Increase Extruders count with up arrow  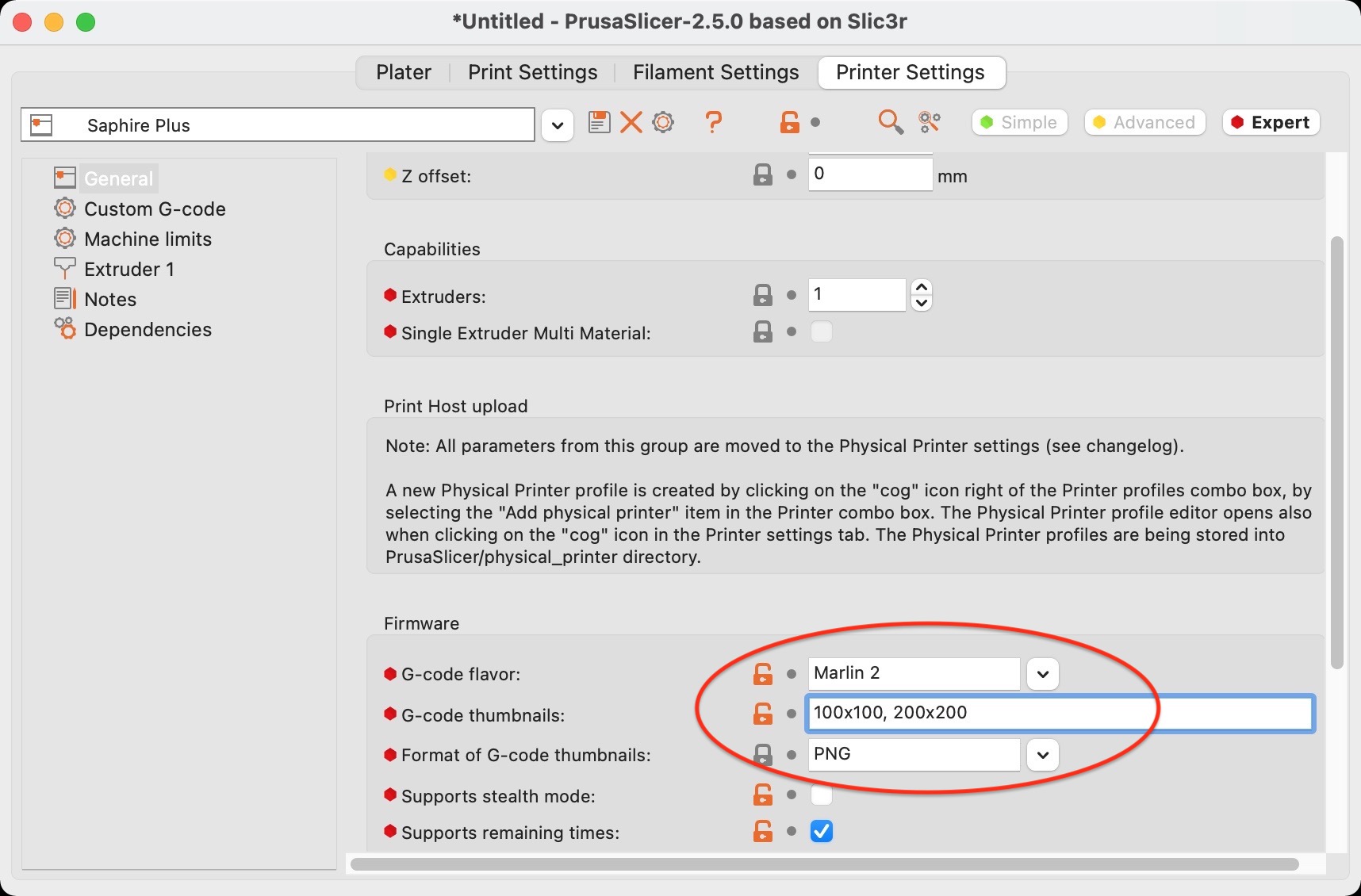922,287
